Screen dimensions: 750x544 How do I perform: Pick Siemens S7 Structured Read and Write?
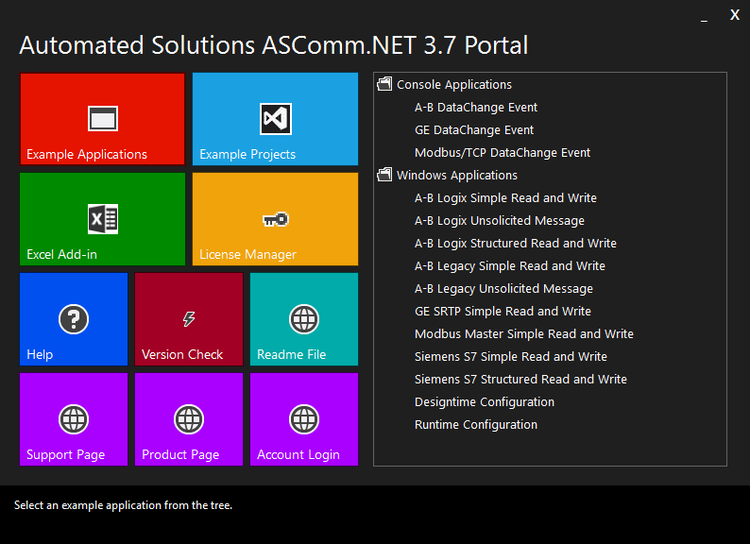[x=520, y=379]
